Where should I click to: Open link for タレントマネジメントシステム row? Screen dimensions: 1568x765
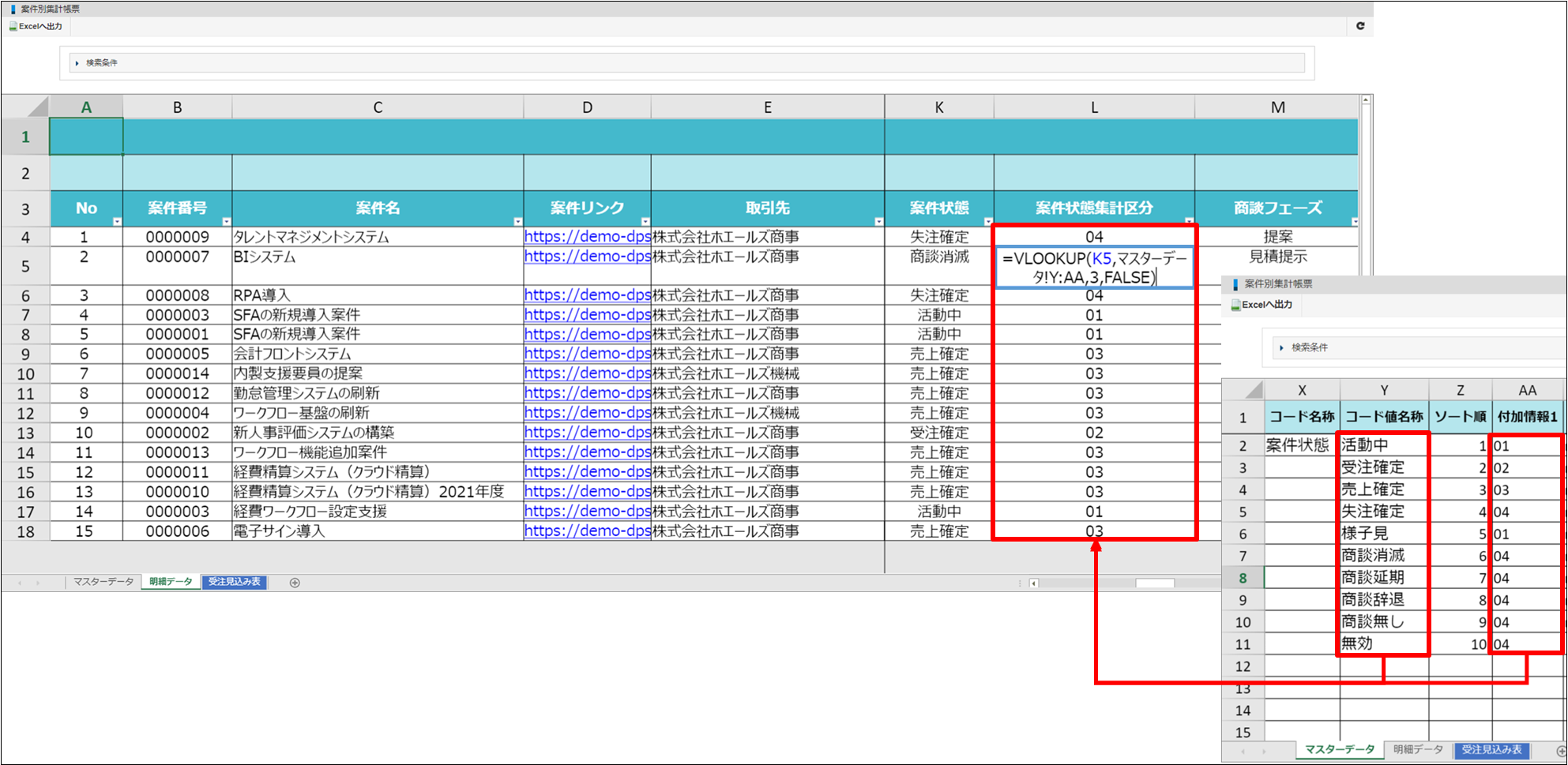pos(587,237)
